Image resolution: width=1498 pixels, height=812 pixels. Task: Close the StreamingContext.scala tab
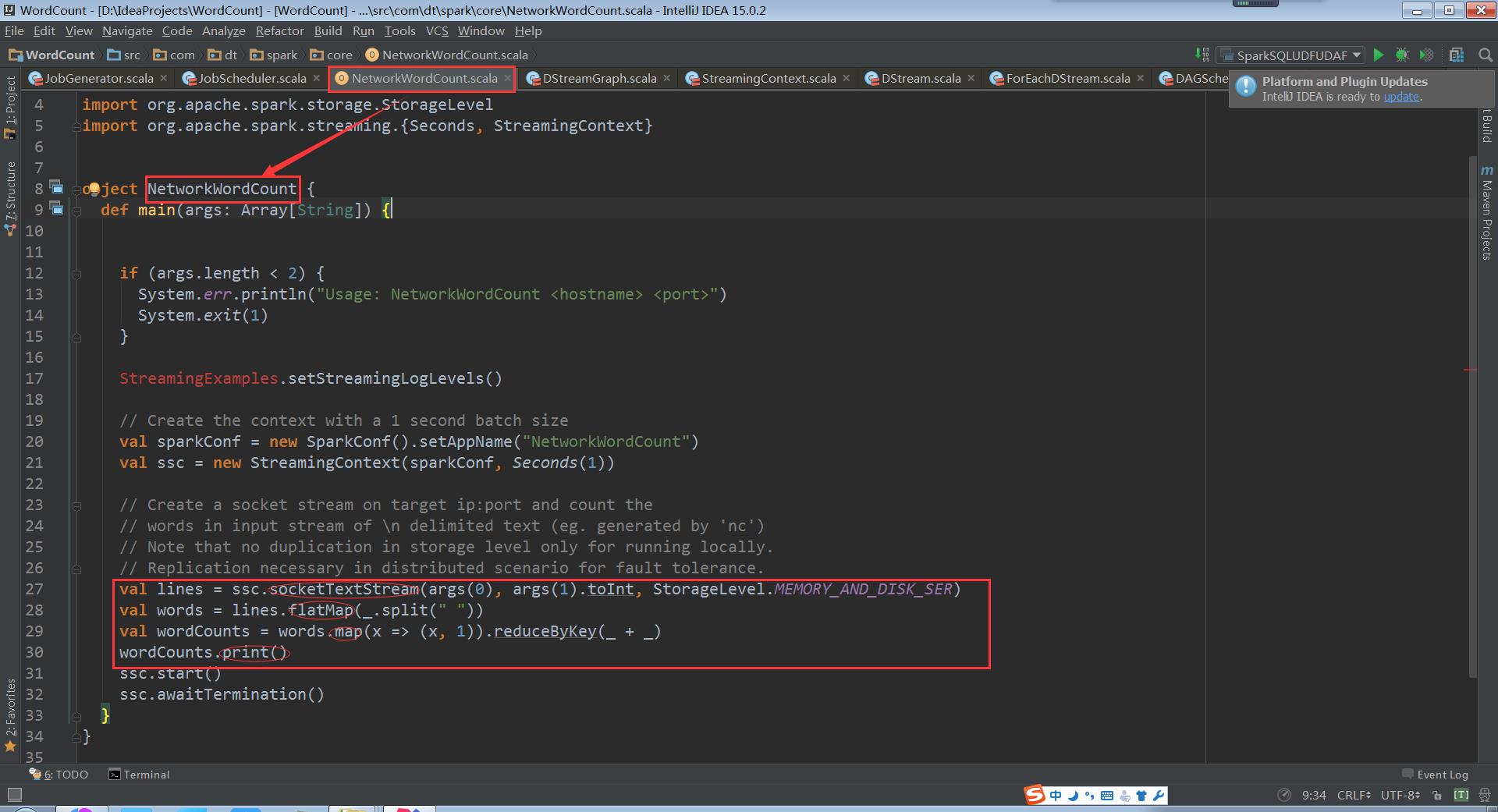click(846, 78)
